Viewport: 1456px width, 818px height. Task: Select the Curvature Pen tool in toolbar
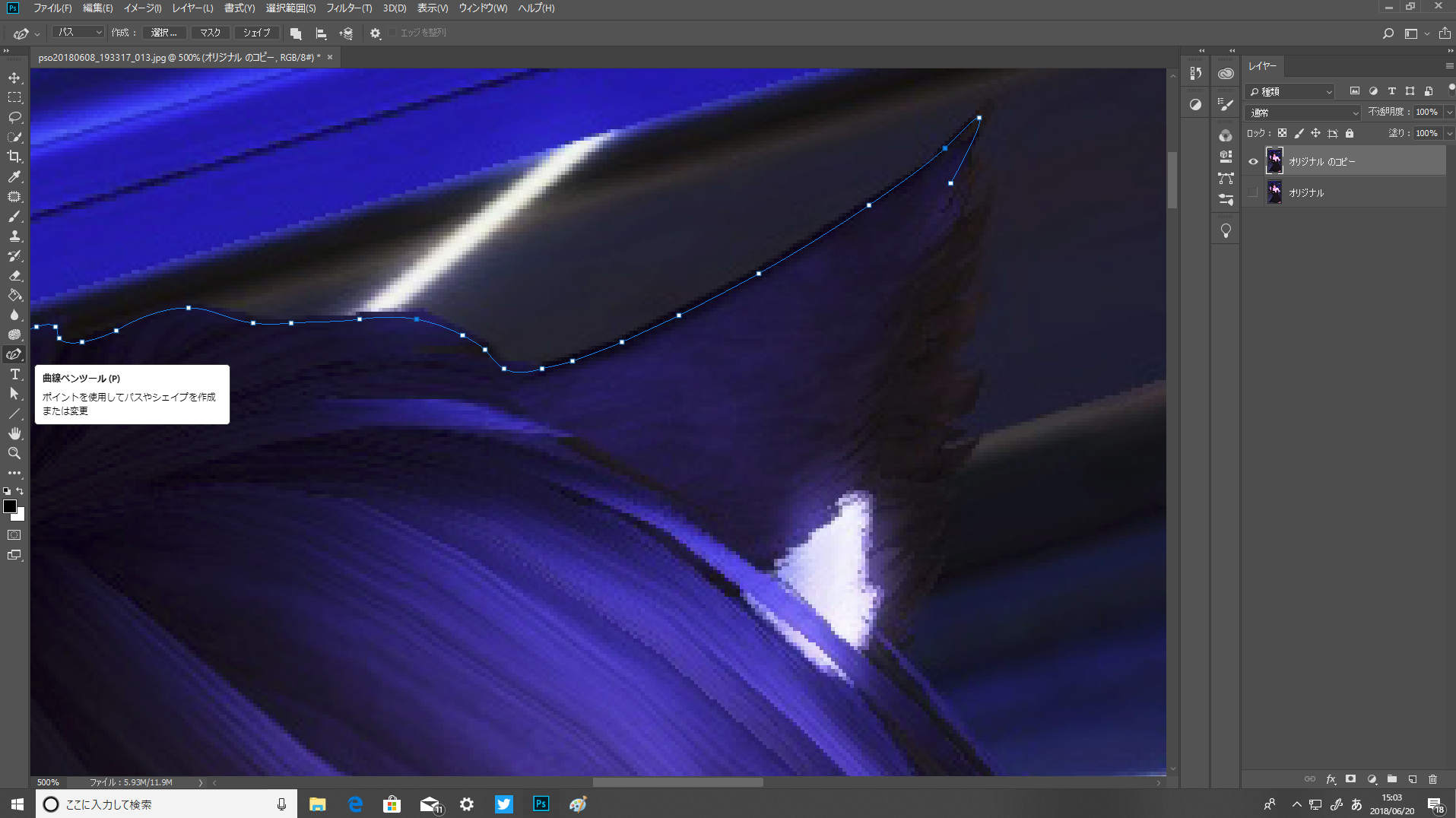point(14,354)
